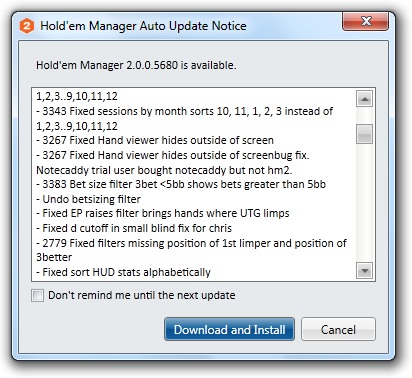The width and height of the screenshot is (412, 378).
Task: Click the dialog title bar text
Action: 143,26
